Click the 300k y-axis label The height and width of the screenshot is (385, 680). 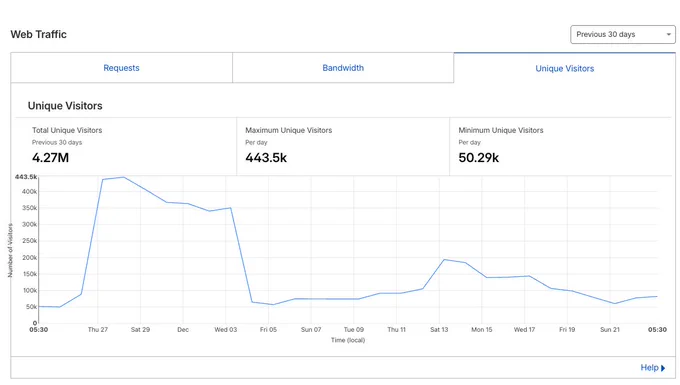click(x=29, y=225)
